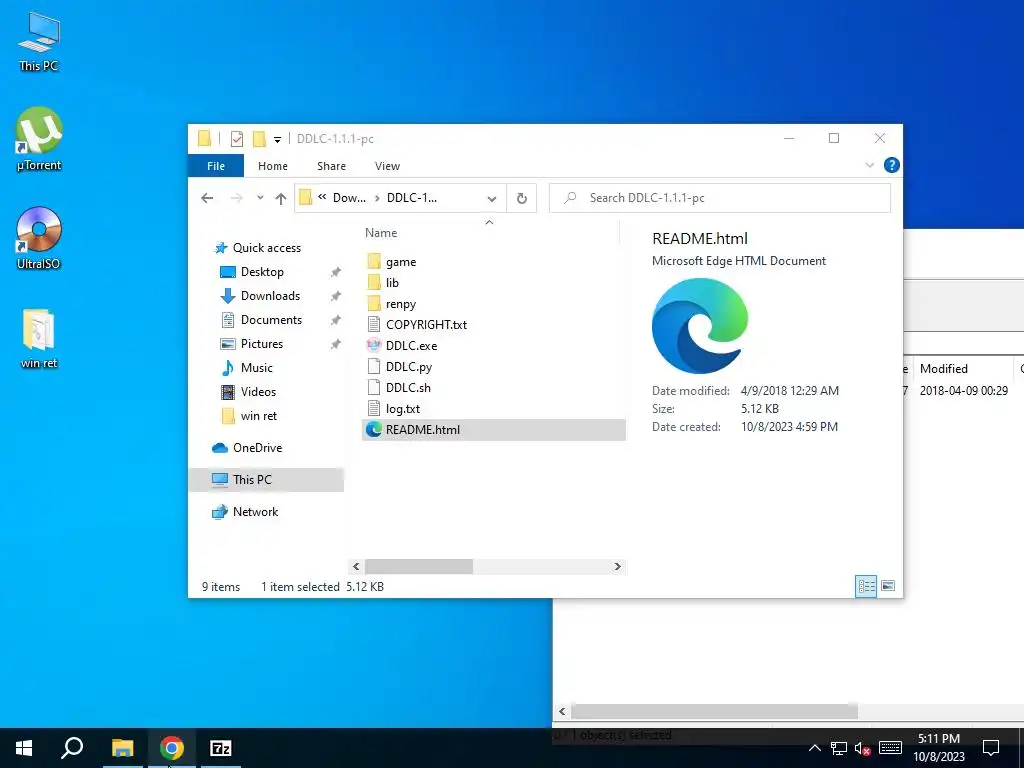Screen dimensions: 1024x768
Task: Switch to the Home ribbon tab
Action: pos(272,166)
